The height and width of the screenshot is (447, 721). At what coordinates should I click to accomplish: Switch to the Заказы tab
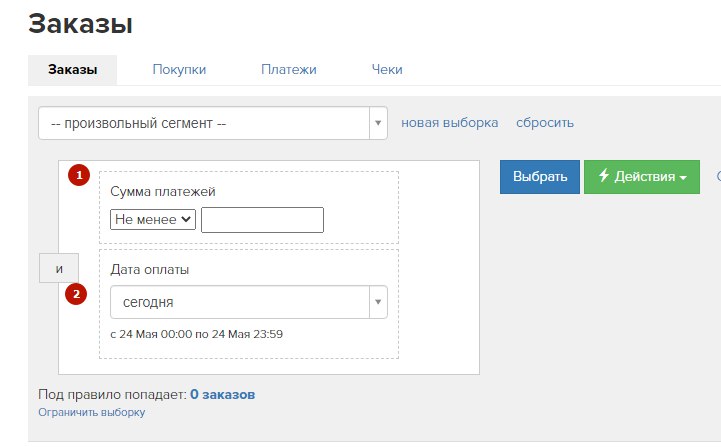pos(72,69)
